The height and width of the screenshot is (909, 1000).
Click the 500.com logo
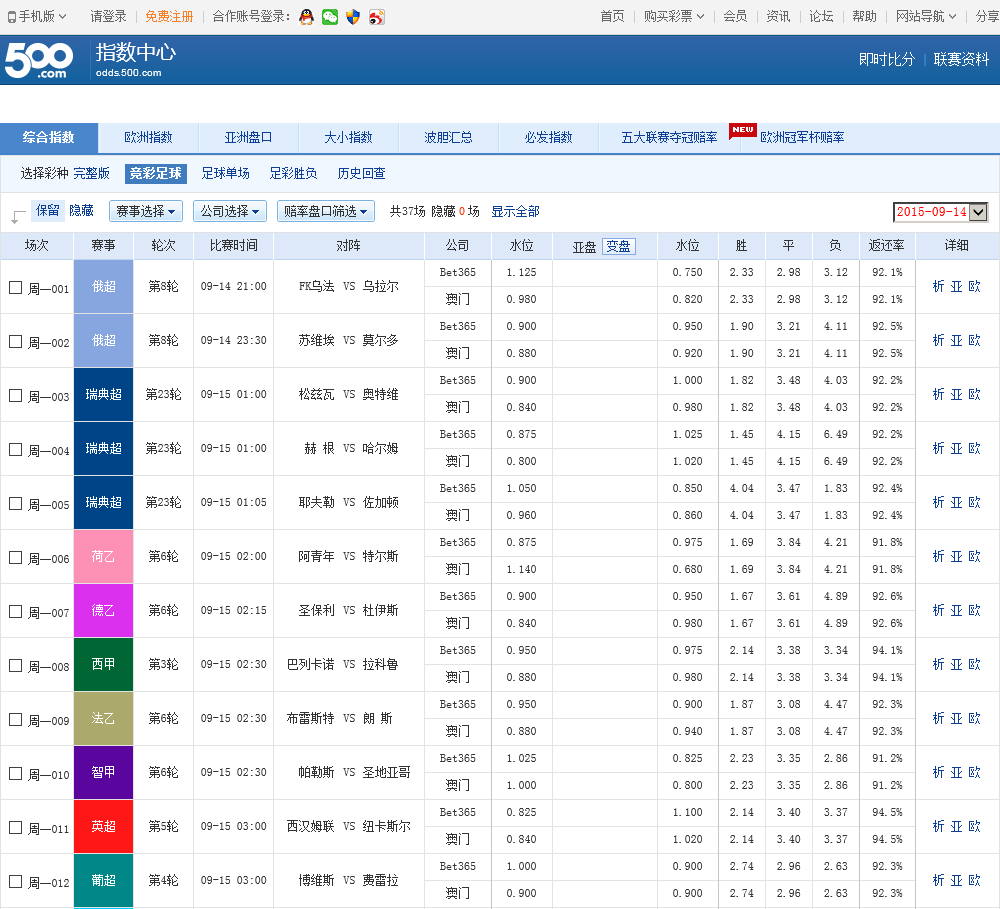click(x=38, y=61)
